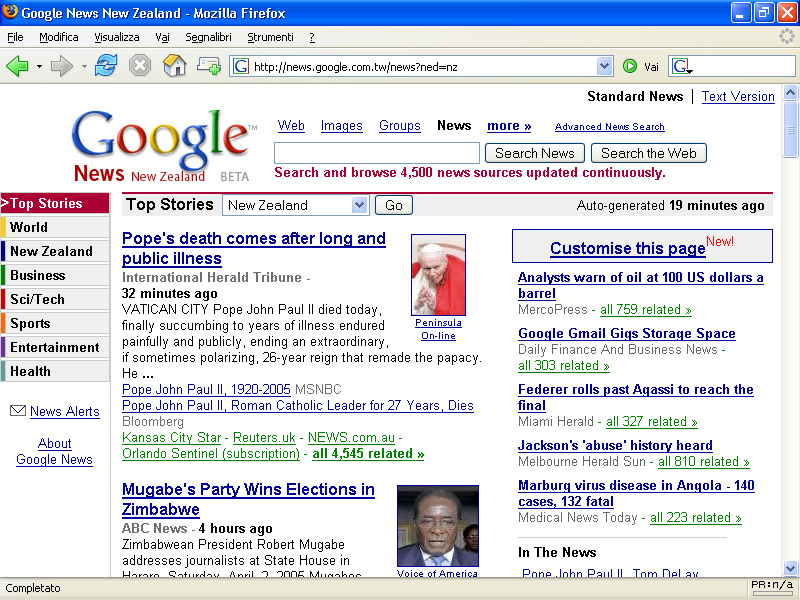Image resolution: width=800 pixels, height=600 pixels.
Task: Open Google Gmail Gigs Storage Space link
Action: tap(627, 333)
